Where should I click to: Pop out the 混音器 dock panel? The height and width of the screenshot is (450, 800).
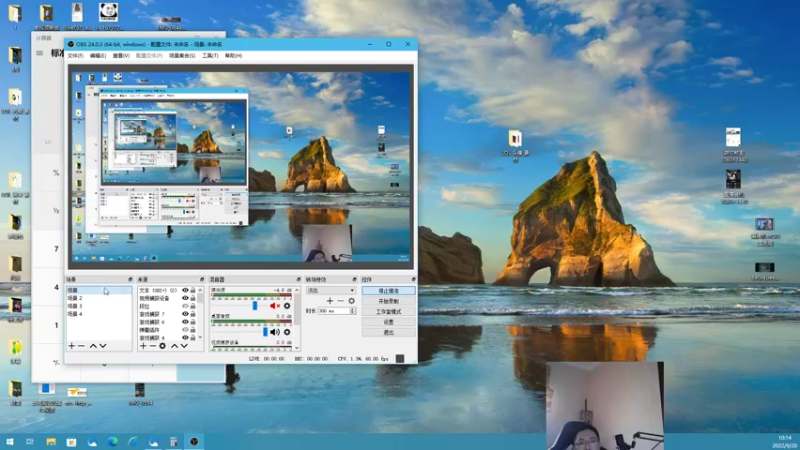(298, 280)
